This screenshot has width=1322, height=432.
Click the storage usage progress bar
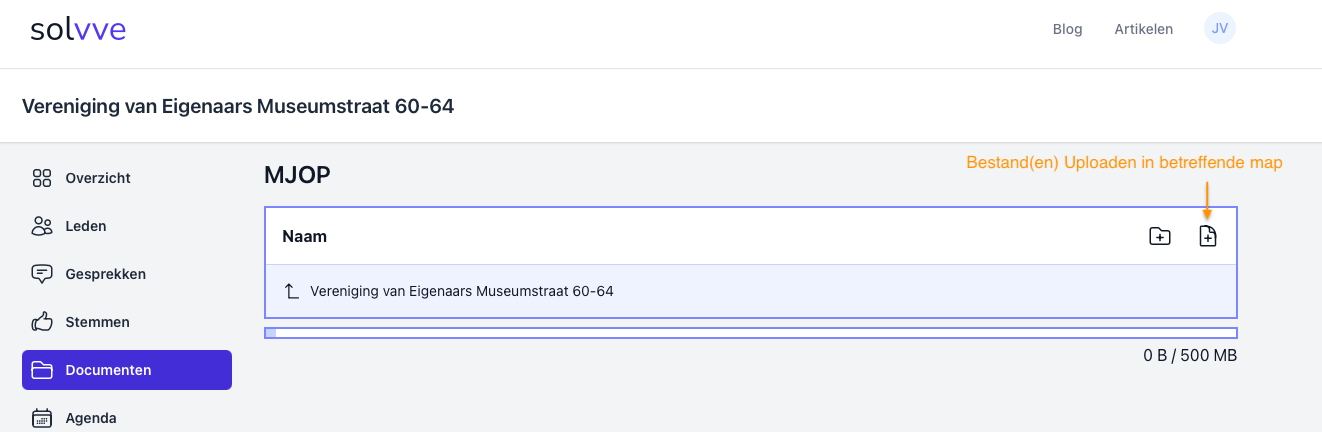[750, 333]
